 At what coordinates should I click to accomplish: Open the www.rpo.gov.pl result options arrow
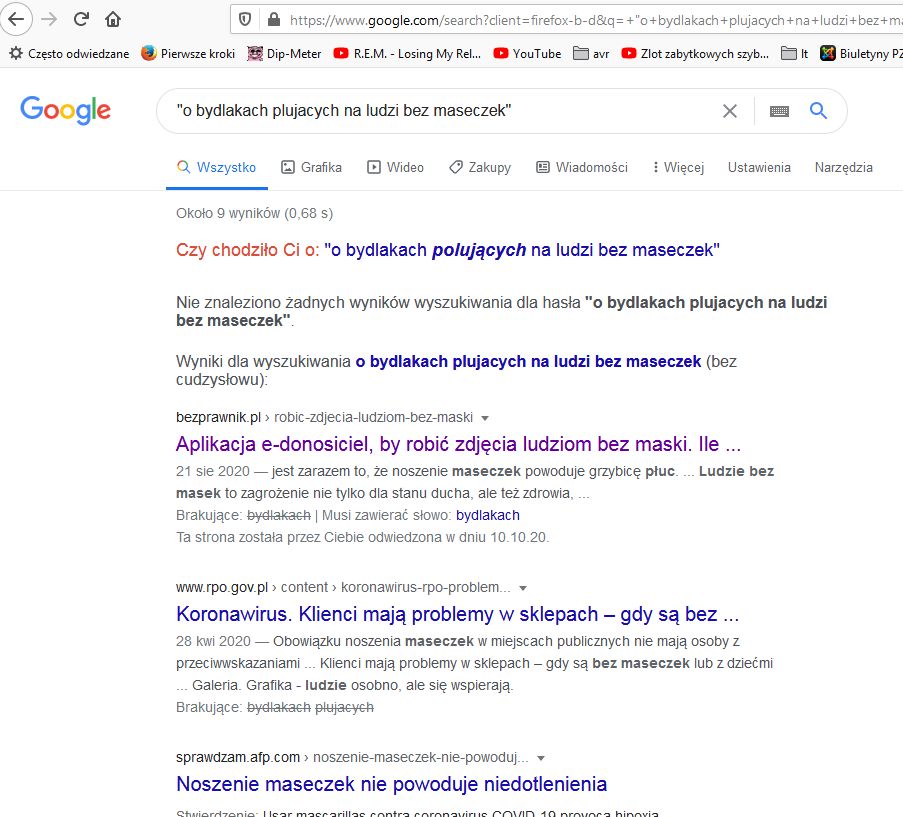[x=523, y=588]
